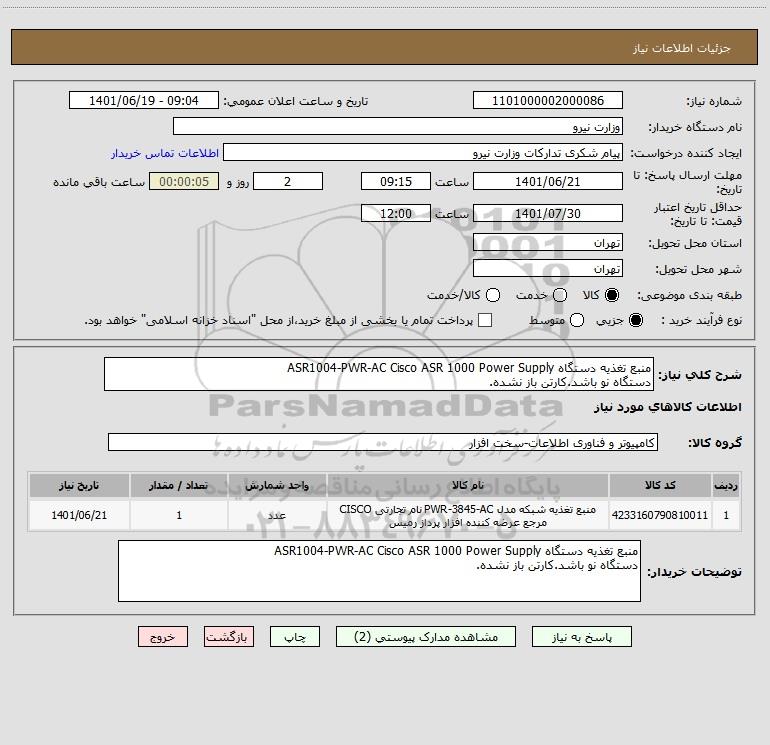Click the remaining time counter 00:00:05
770x745 pixels.
[x=184, y=181]
